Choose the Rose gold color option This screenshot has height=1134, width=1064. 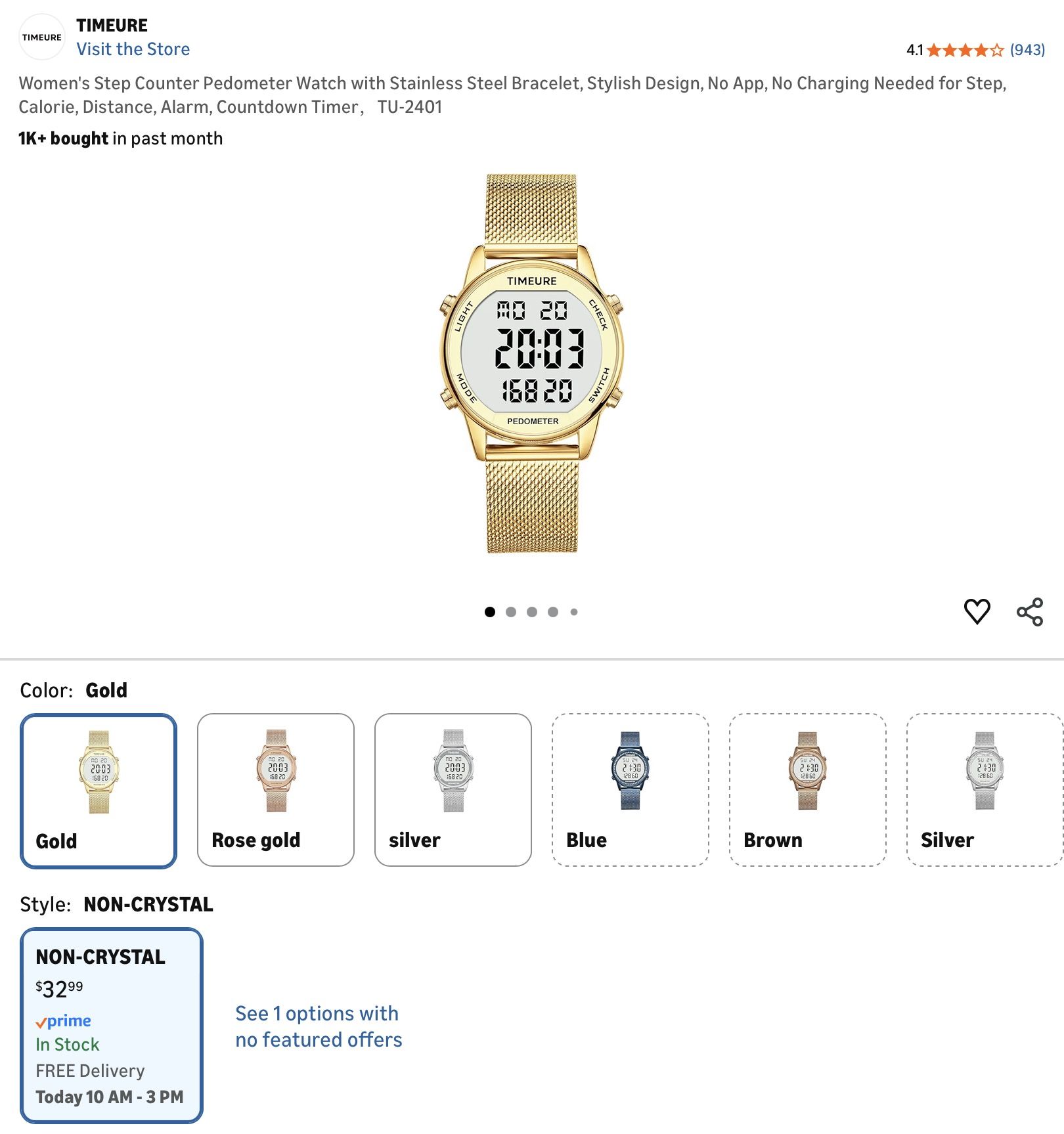276,789
